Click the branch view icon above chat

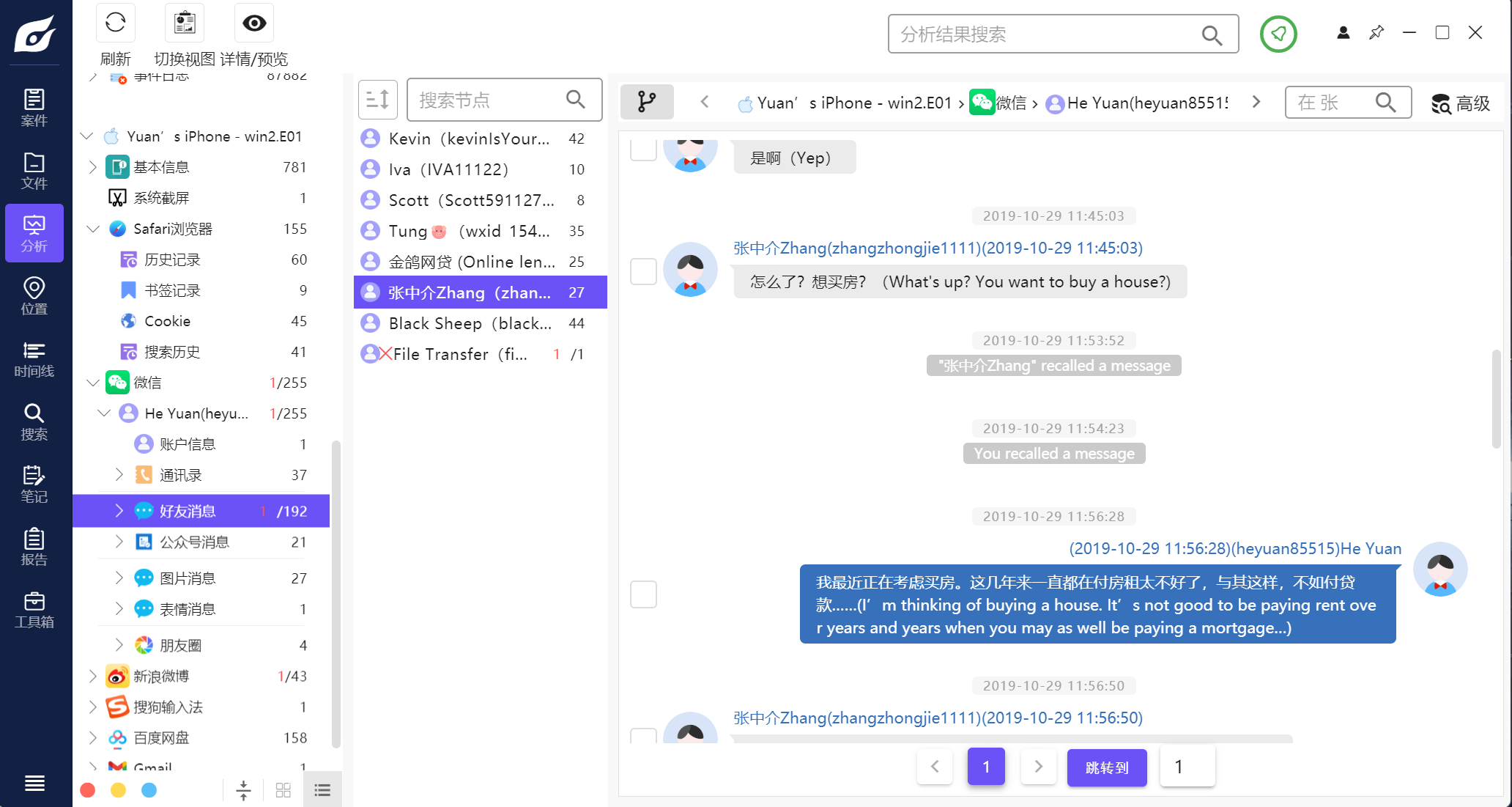point(646,102)
